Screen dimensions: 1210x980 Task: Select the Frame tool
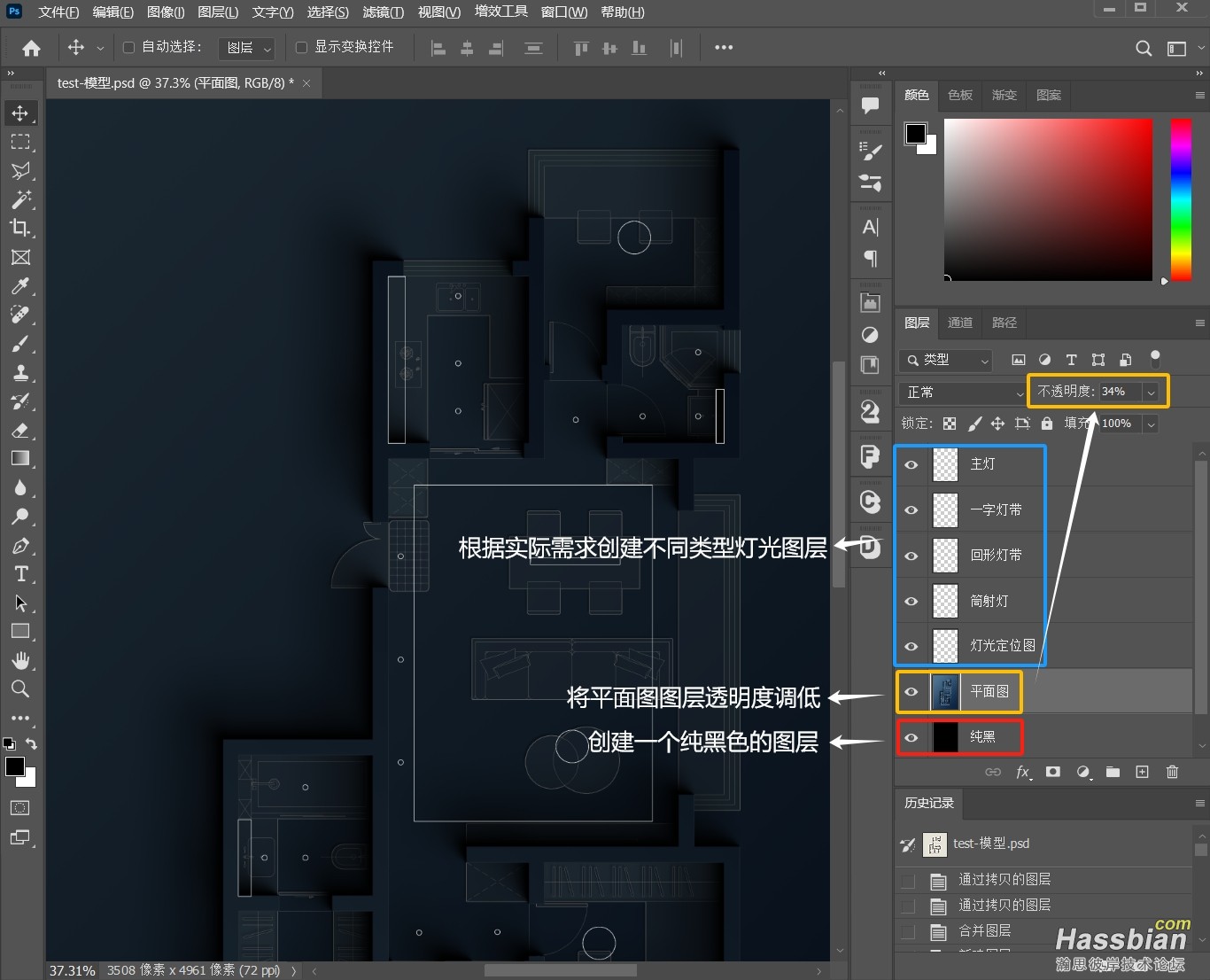click(x=20, y=257)
